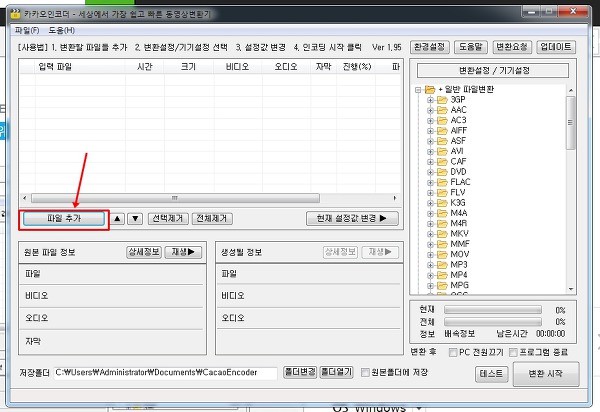Viewport: 600px width, 412px height.
Task: Click the 카카오인코더 title bar app icon
Action: click(15, 14)
